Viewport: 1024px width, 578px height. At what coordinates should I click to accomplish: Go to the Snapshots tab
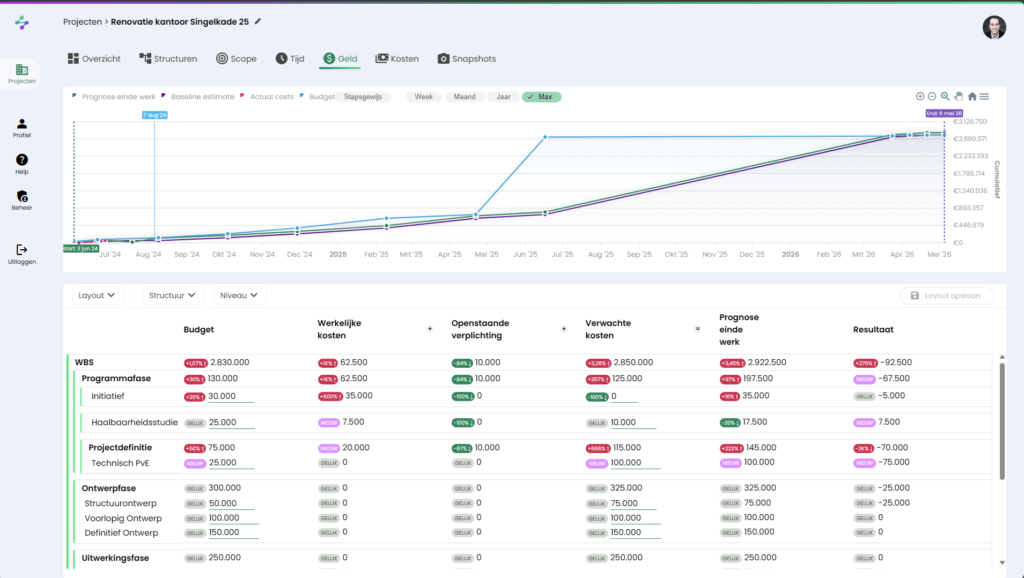(x=466, y=59)
